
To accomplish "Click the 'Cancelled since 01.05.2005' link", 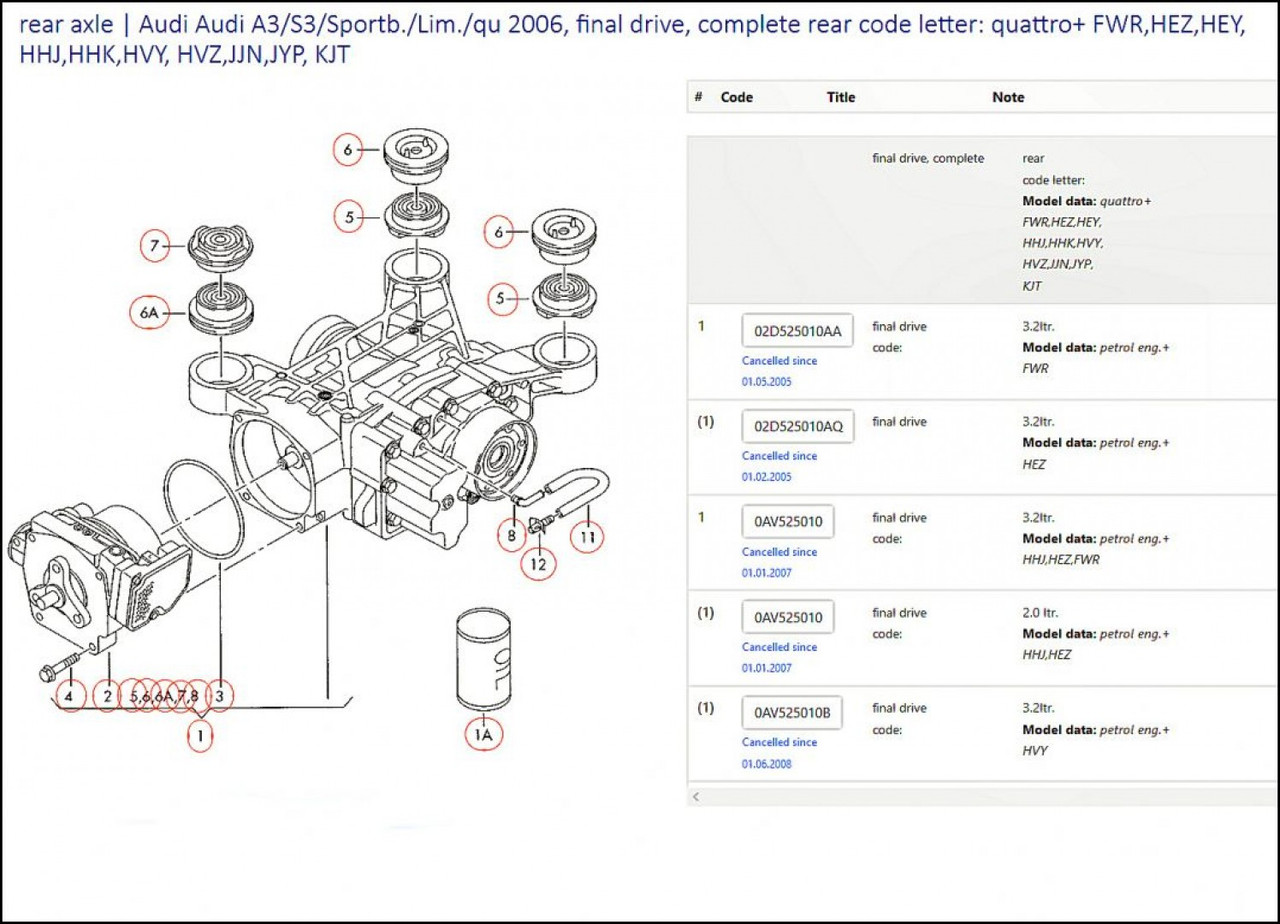I will [x=779, y=371].
